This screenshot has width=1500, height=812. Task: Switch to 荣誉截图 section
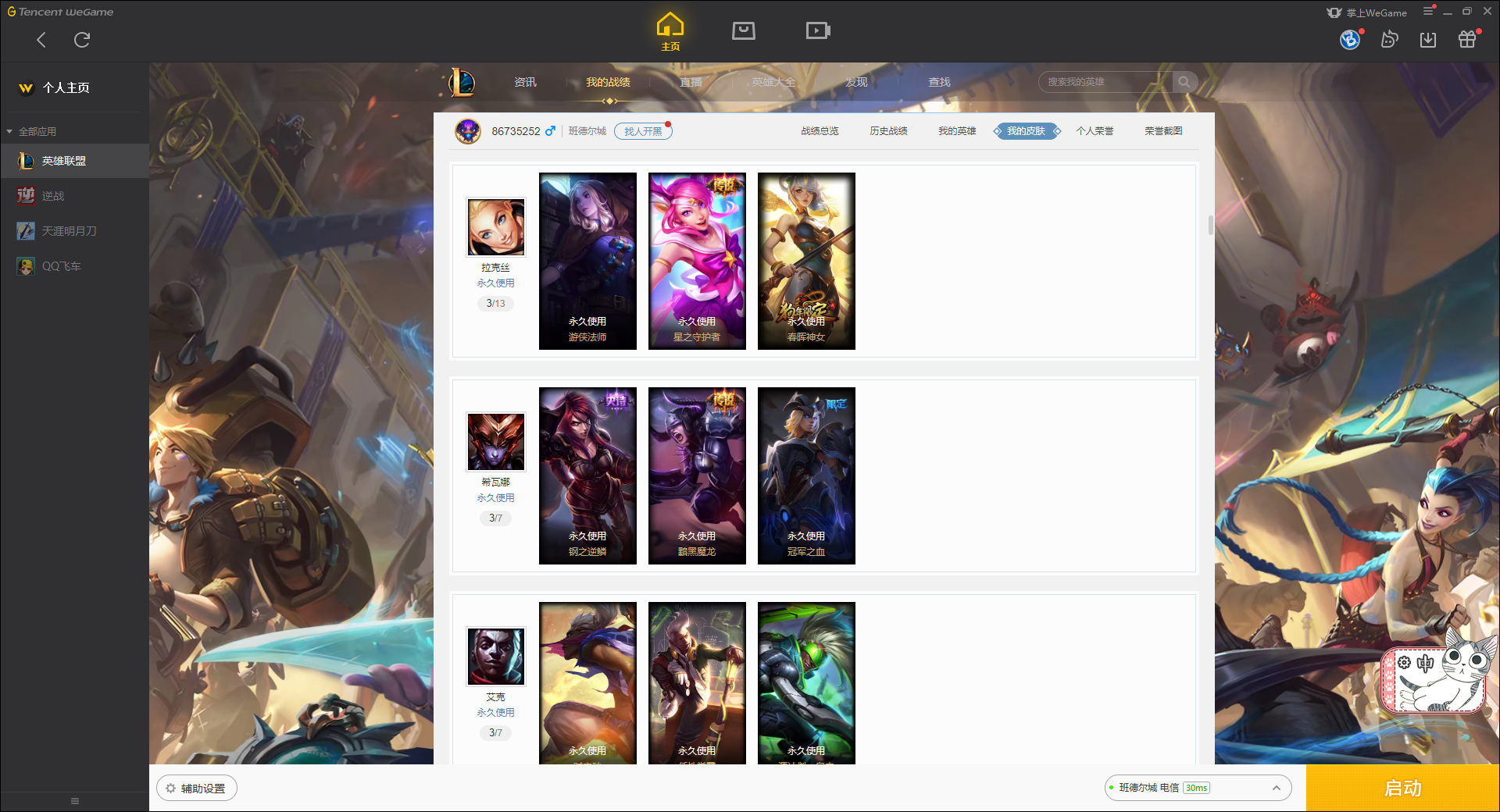click(x=1163, y=131)
